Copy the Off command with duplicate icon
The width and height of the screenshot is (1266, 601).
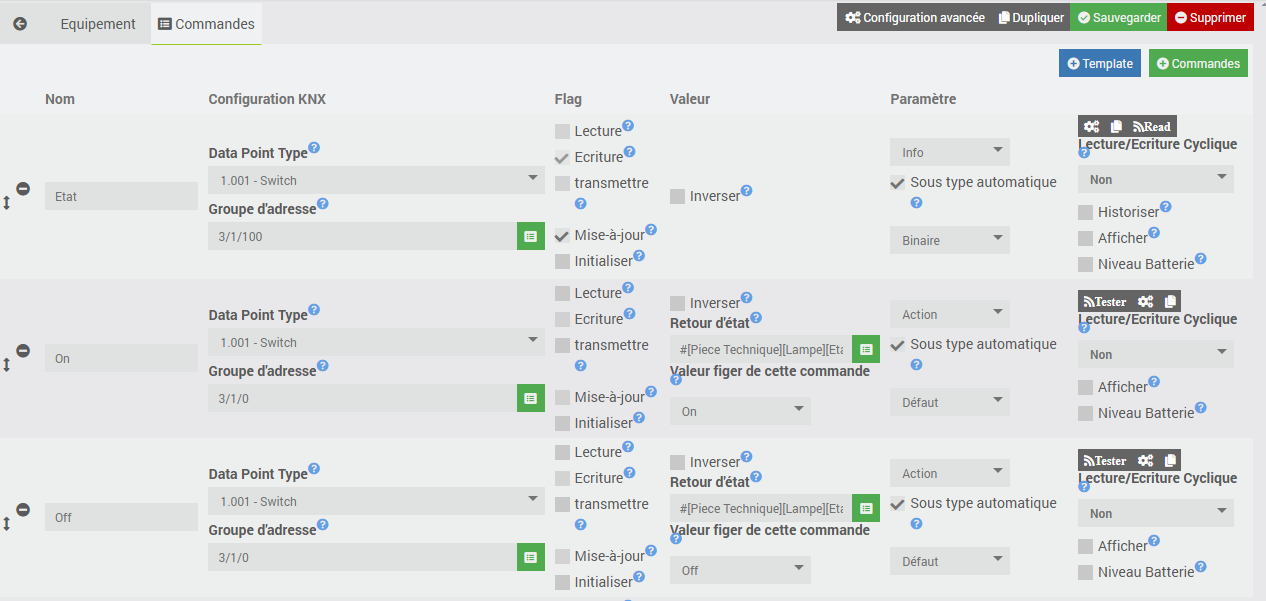click(x=1170, y=460)
